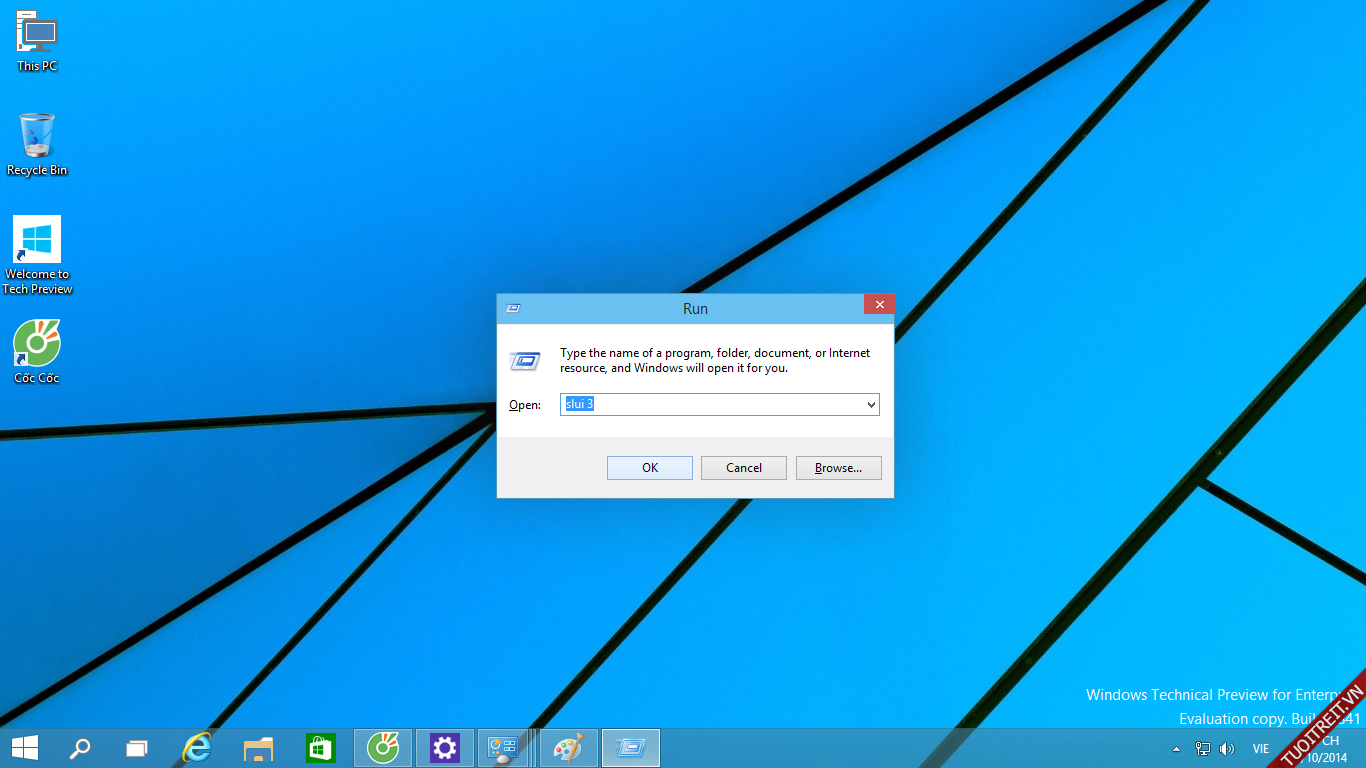Switch to Cốc Cốc browser on taskbar
This screenshot has width=1366, height=768.
coord(383,748)
